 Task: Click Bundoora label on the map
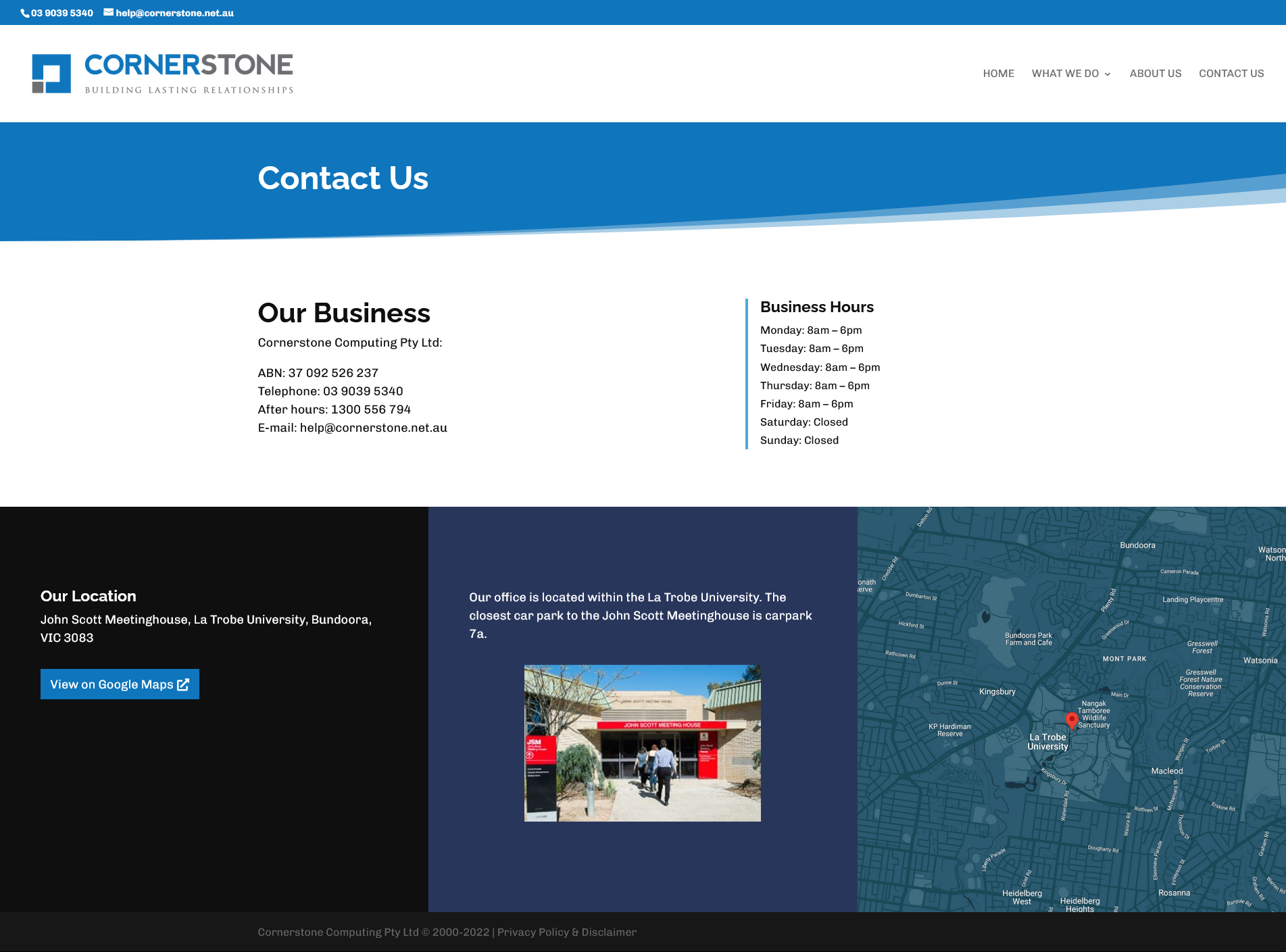point(1137,545)
